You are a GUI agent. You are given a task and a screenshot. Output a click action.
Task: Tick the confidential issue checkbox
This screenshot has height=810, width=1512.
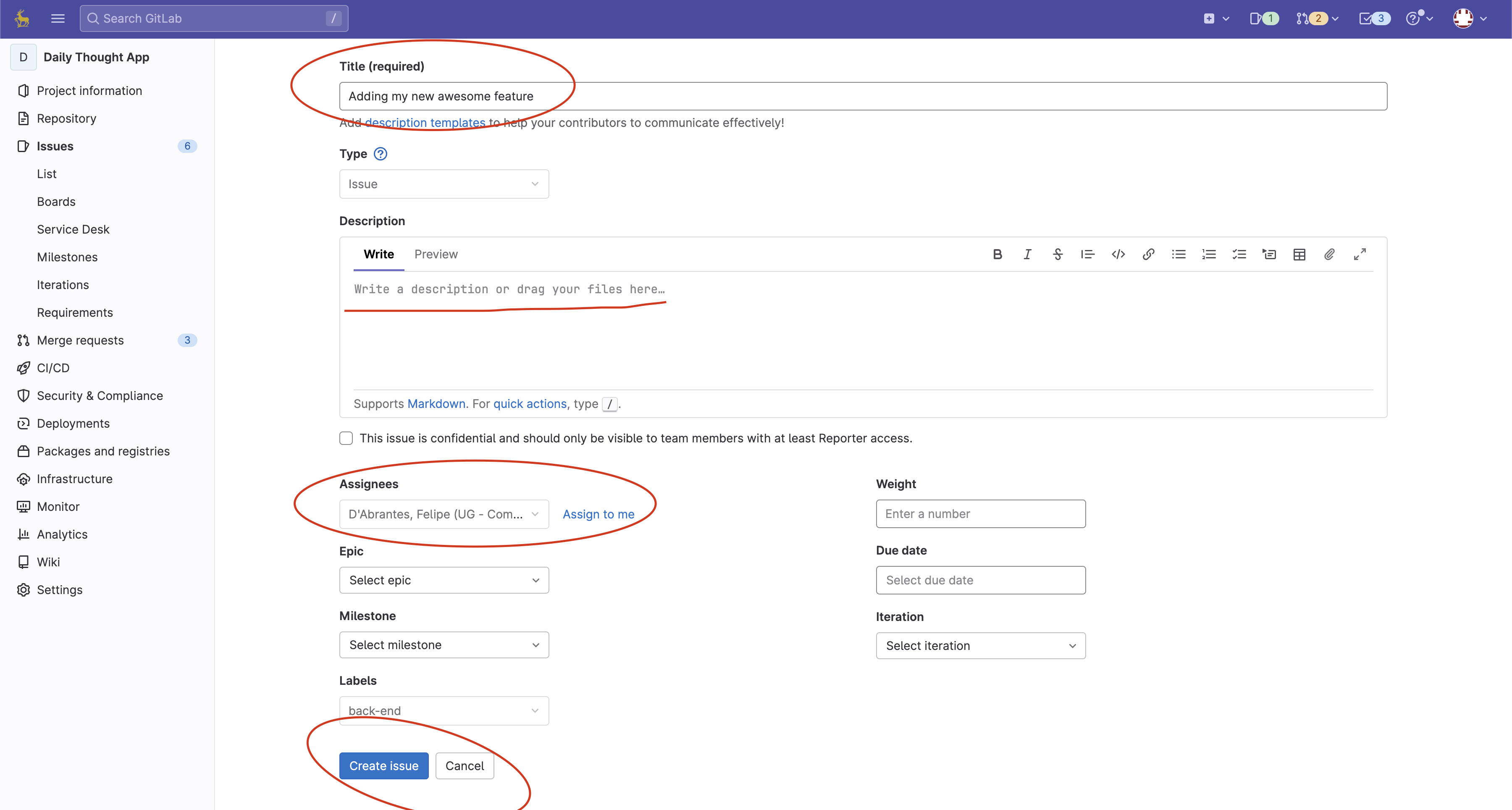click(346, 438)
